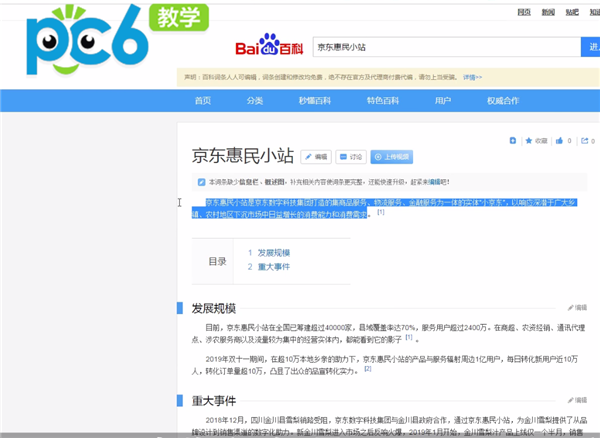Open the 秒懂百科 navigation tab
Viewport: 600px width, 438px height.
315,101
